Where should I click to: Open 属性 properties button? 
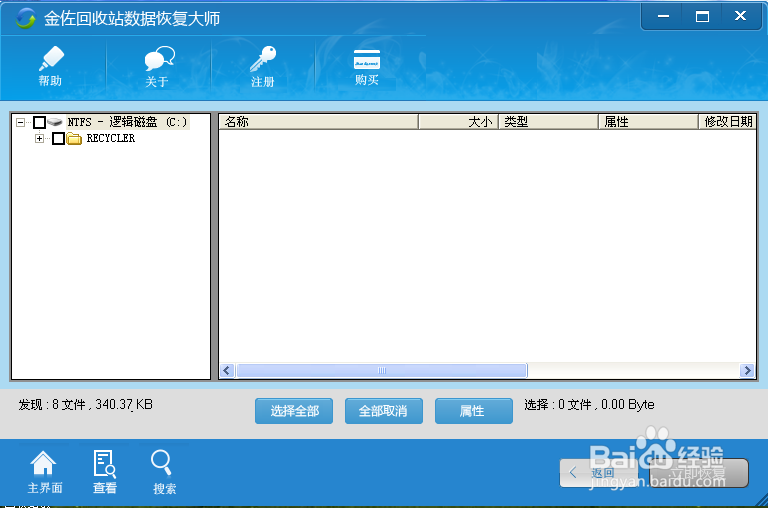click(474, 411)
